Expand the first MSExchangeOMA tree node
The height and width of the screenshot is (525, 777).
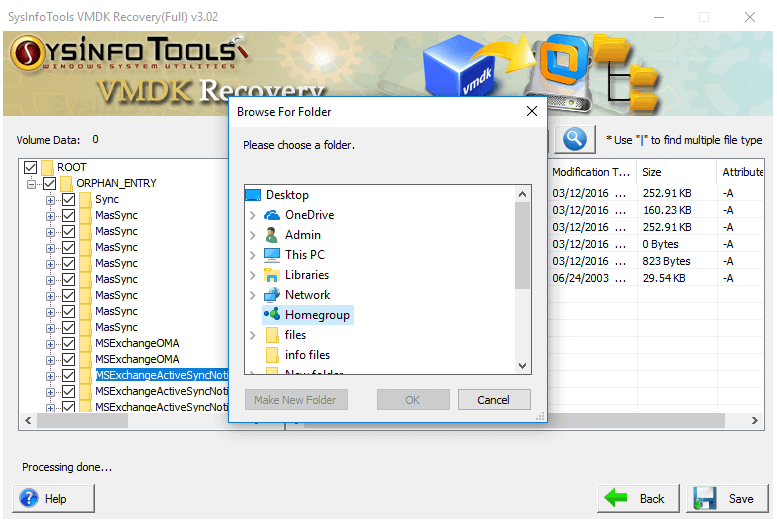pos(50,344)
